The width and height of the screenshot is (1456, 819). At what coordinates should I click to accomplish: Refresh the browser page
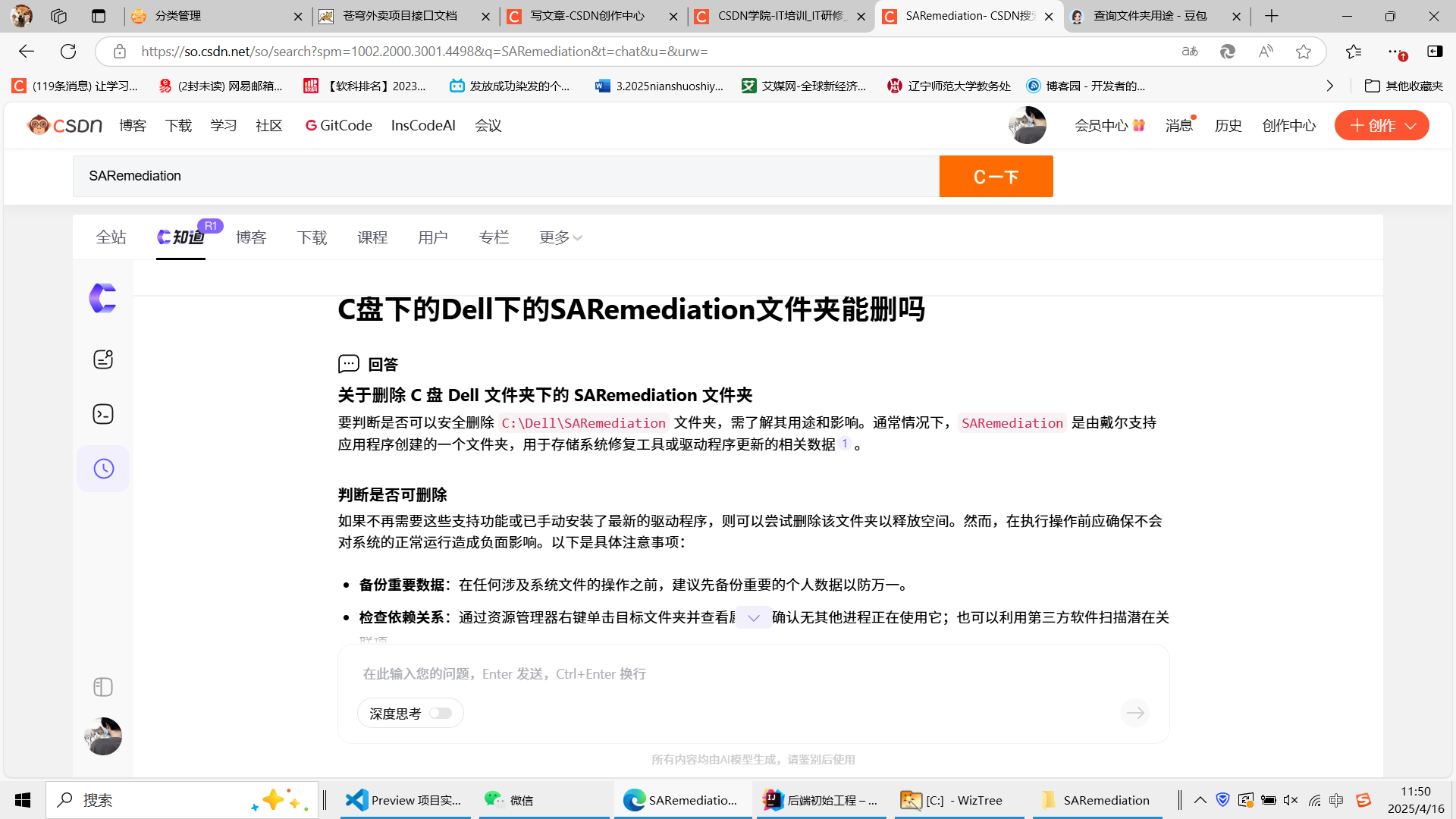click(x=68, y=52)
